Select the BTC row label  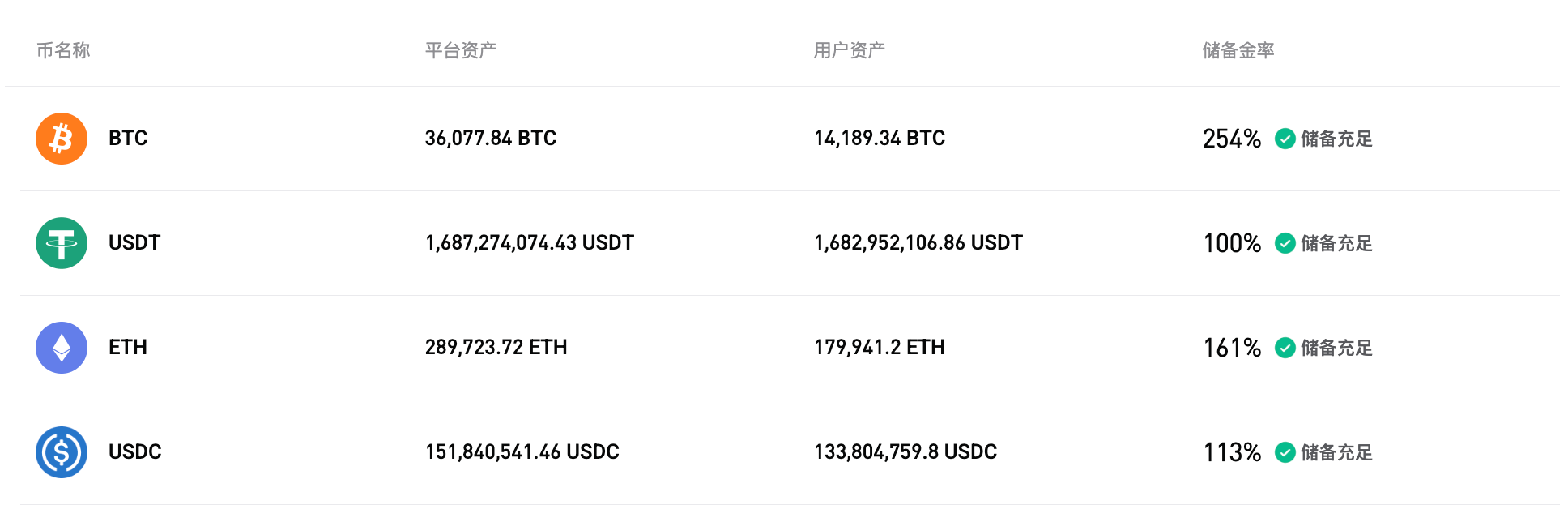point(127,138)
